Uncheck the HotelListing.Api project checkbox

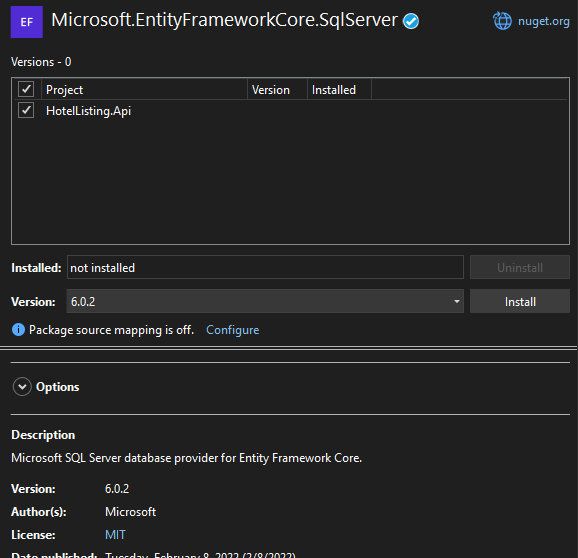(26, 110)
